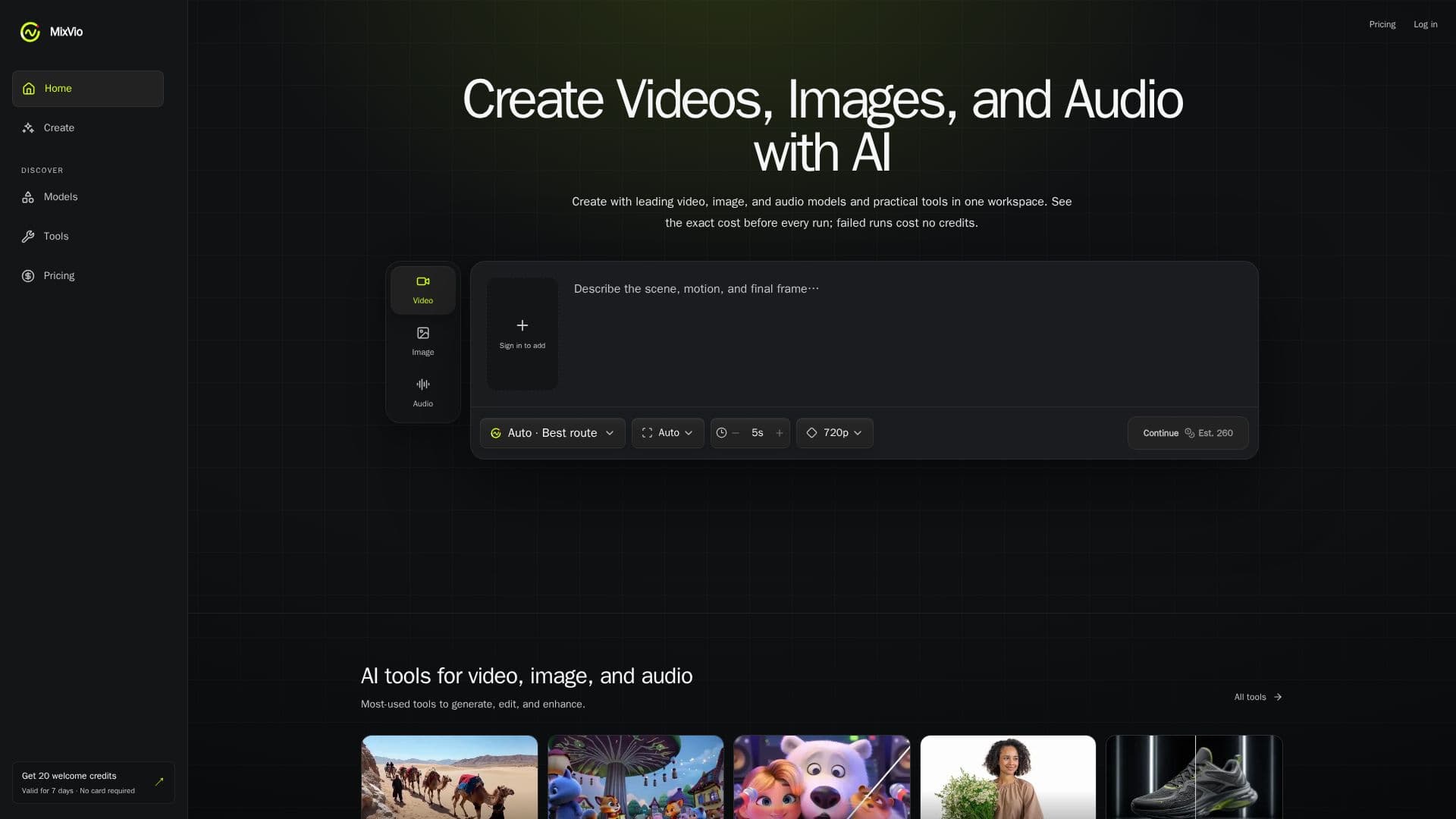Image resolution: width=1456 pixels, height=819 pixels.
Task: Click the Pricing link in top bar
Action: tap(1382, 24)
